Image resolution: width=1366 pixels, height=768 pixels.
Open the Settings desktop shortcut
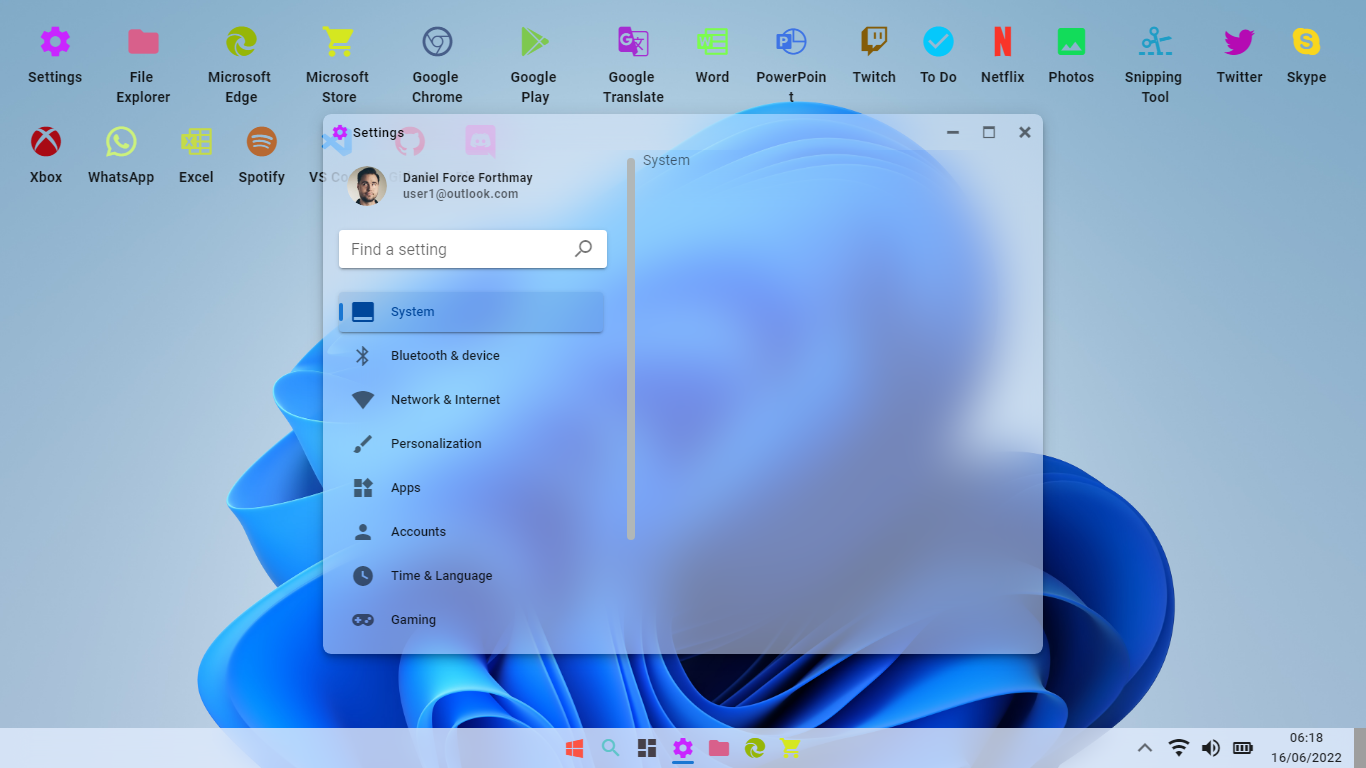point(55,57)
